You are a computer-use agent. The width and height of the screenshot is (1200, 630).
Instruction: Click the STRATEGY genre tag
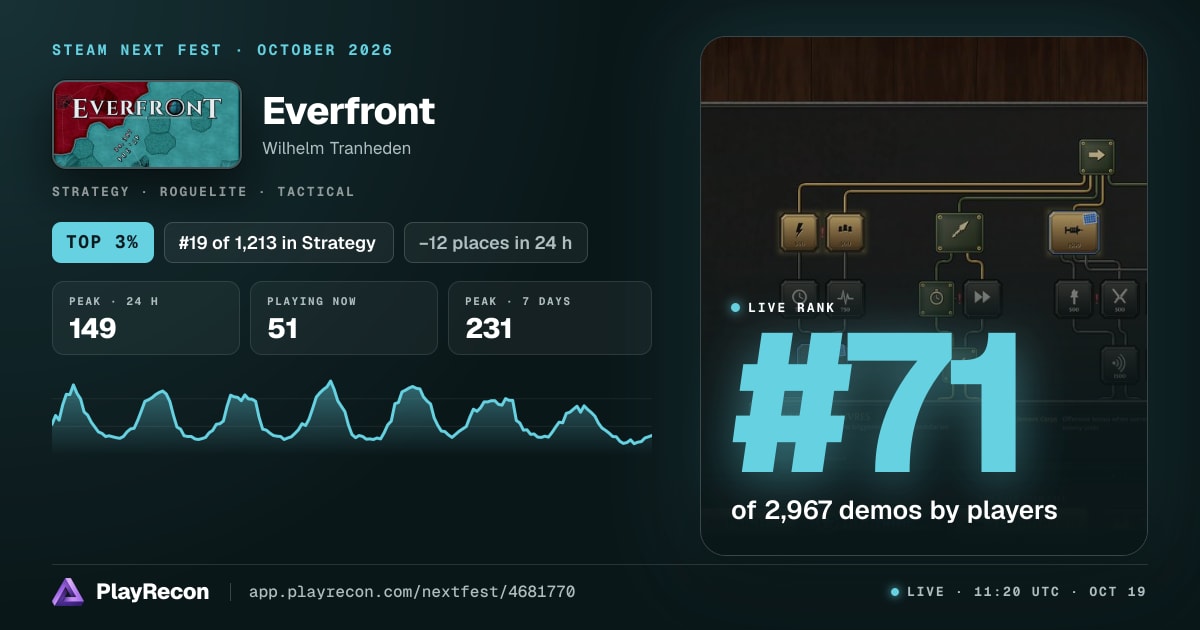pyautogui.click(x=91, y=191)
